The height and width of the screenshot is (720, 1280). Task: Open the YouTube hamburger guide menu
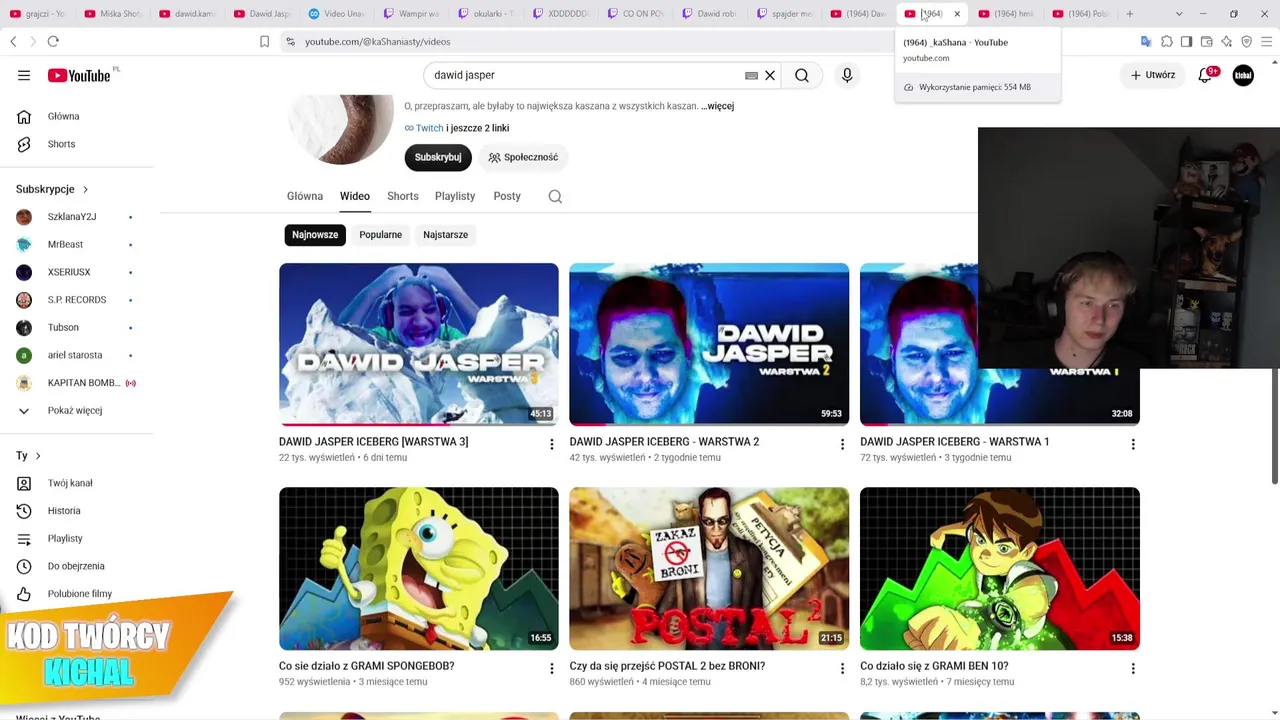click(24, 75)
